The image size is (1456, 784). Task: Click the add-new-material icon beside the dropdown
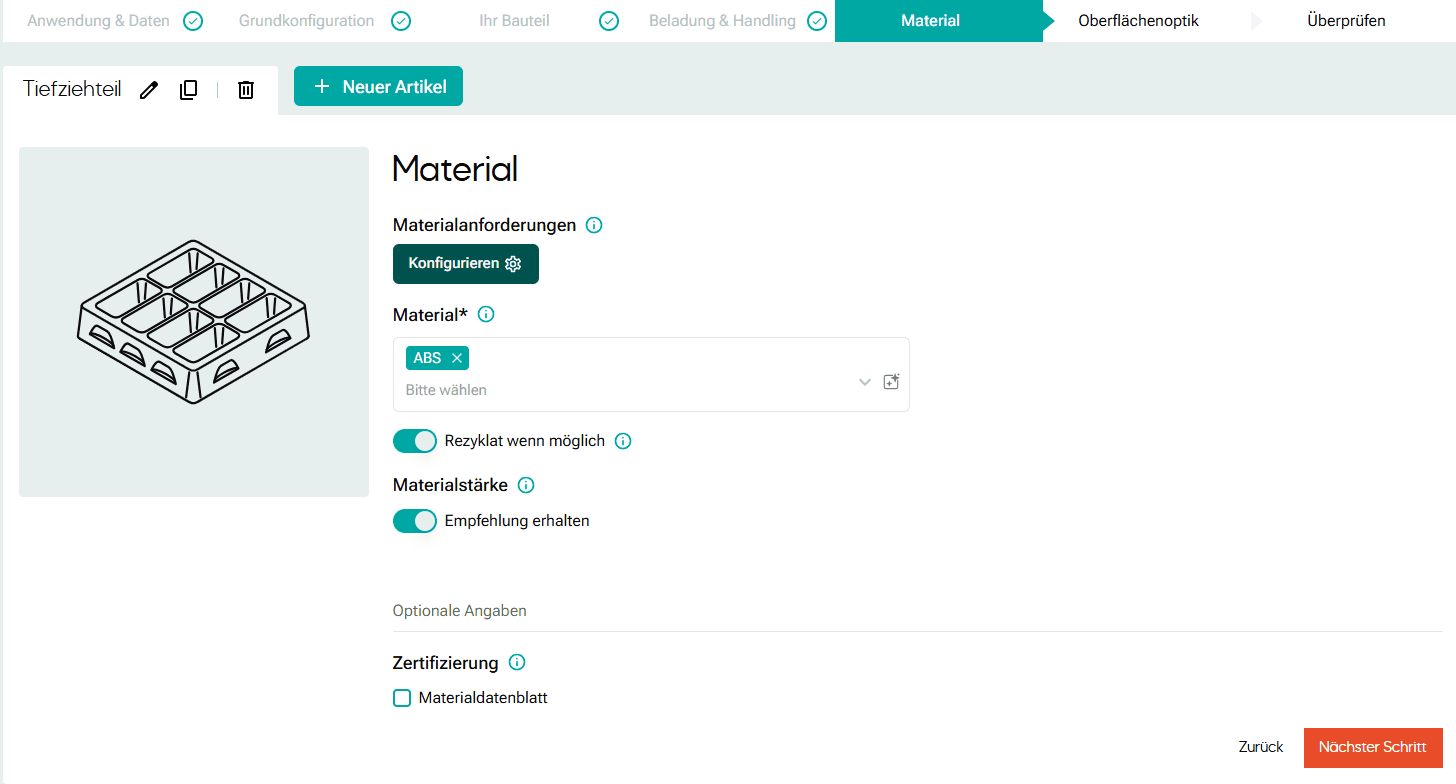click(891, 381)
